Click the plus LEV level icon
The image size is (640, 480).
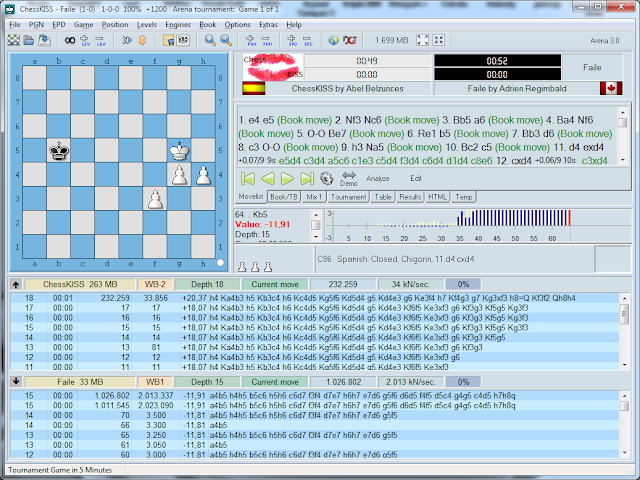click(84, 40)
